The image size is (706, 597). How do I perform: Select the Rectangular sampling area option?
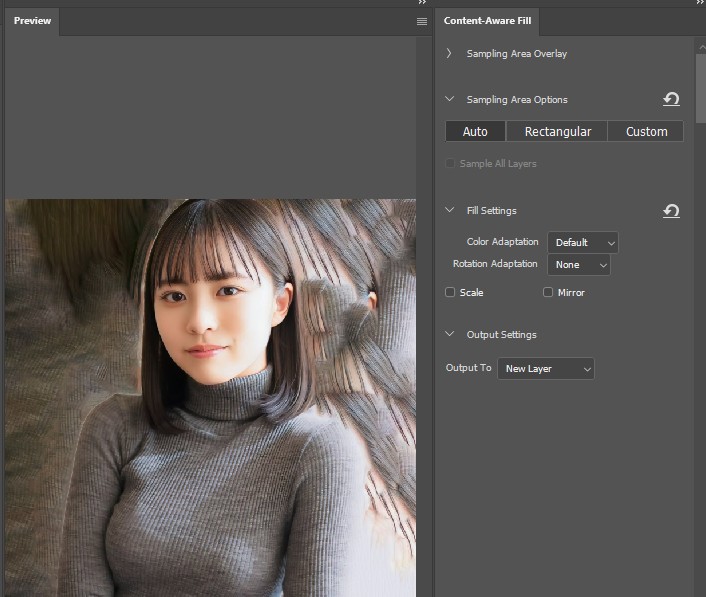[x=557, y=131]
